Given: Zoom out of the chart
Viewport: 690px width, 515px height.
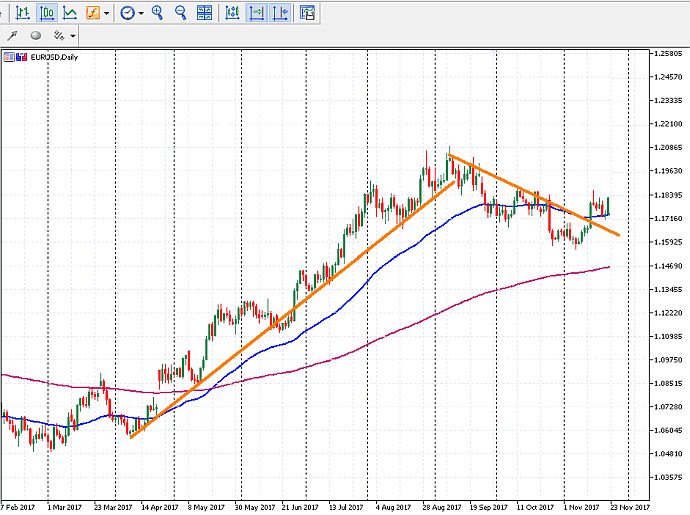Looking at the screenshot, I should [x=181, y=13].
